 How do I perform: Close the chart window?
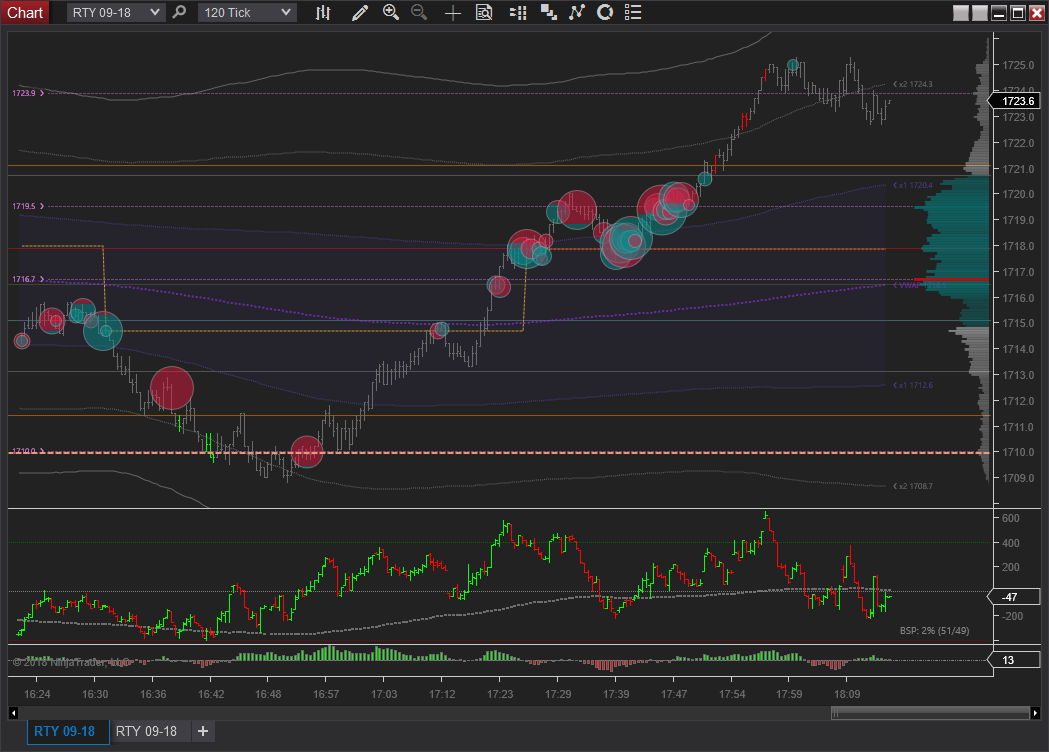(x=1036, y=13)
